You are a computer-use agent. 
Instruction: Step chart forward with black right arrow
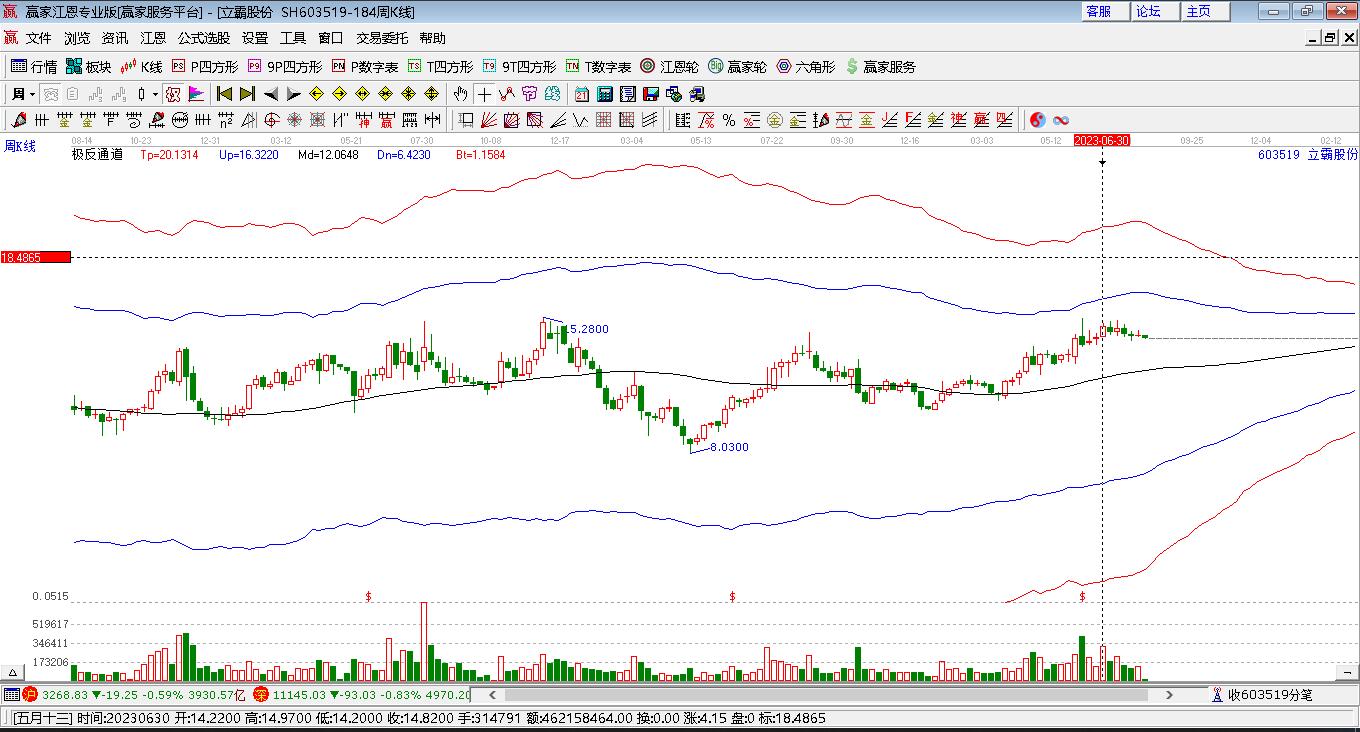293,94
